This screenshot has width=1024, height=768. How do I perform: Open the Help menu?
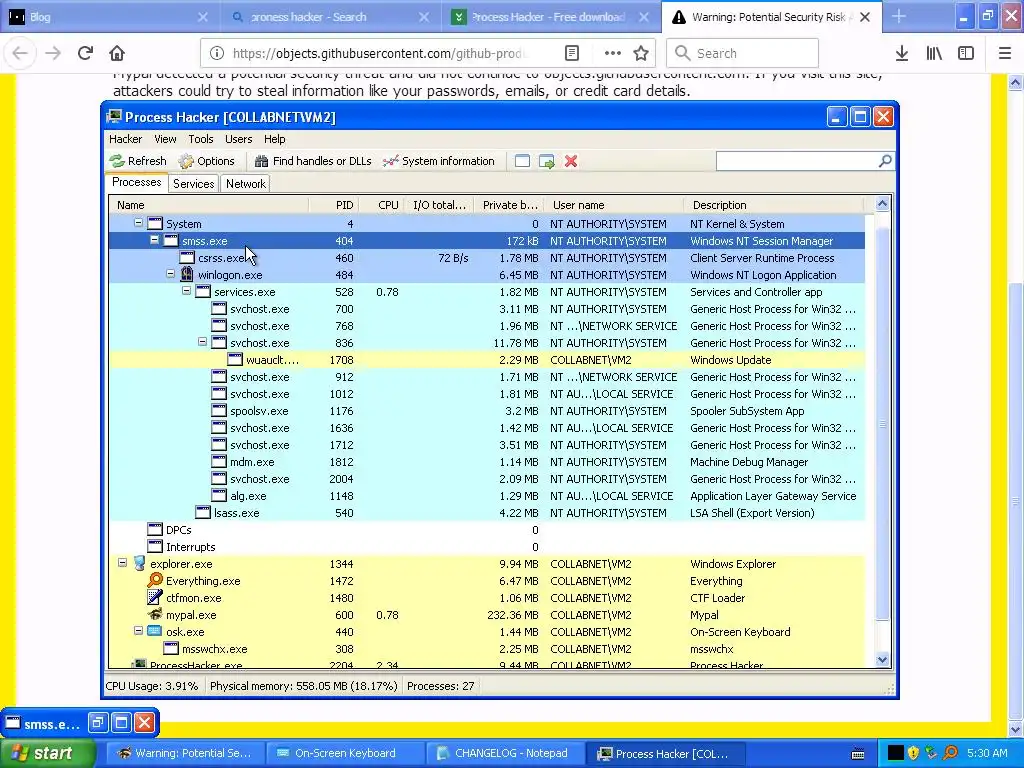pyautogui.click(x=274, y=139)
